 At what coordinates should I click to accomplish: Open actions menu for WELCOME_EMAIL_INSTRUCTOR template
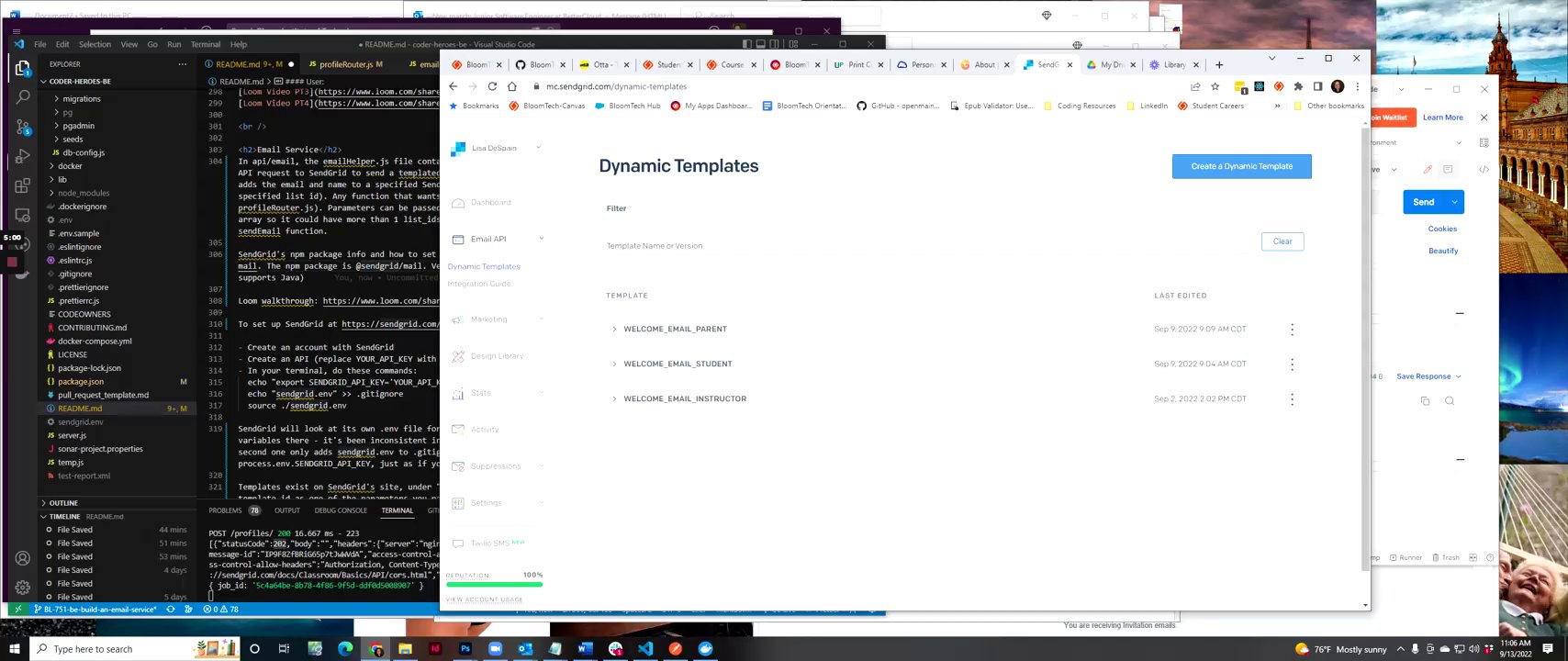[x=1292, y=398]
